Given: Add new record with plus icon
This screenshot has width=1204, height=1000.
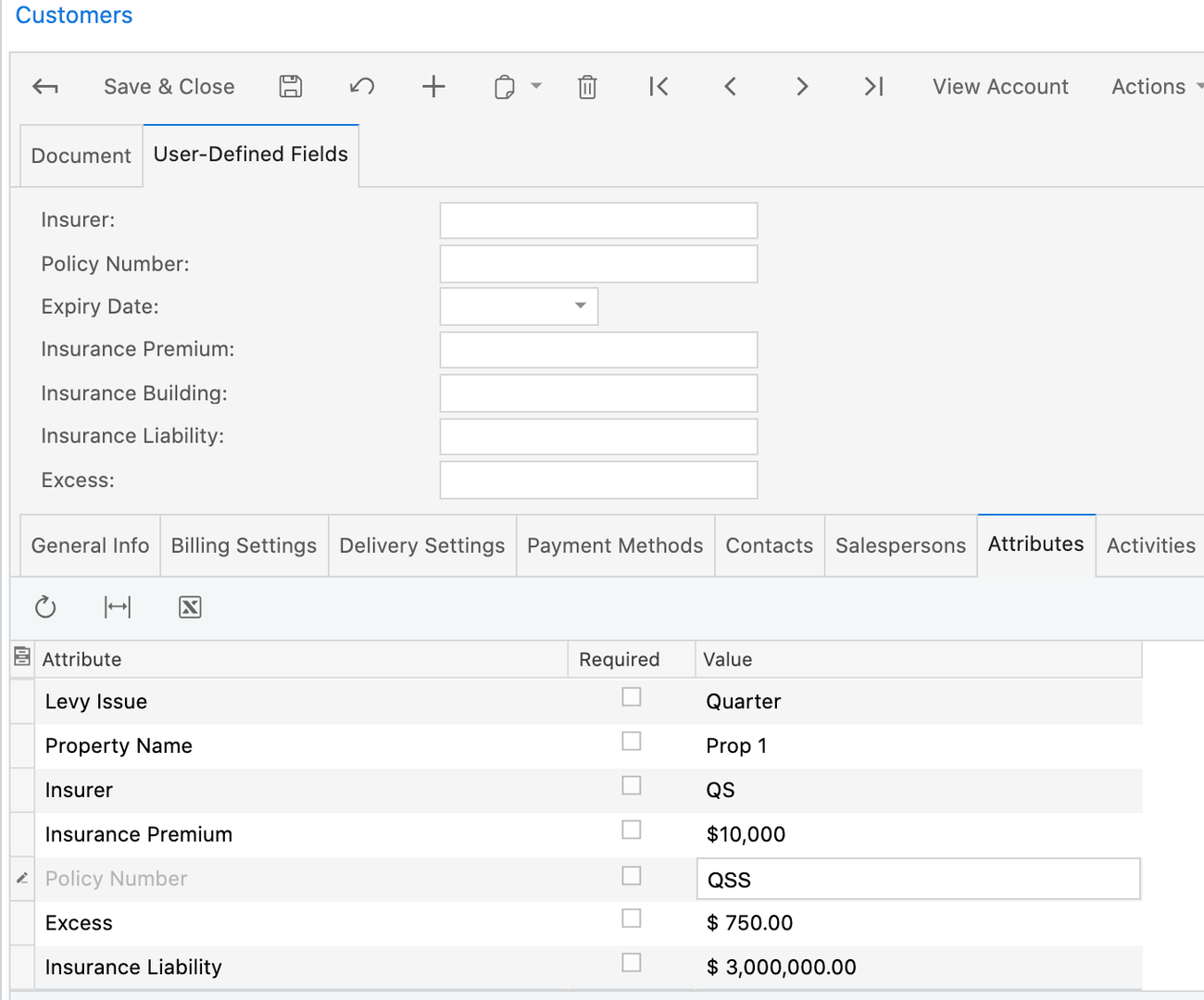Looking at the screenshot, I should pyautogui.click(x=433, y=87).
